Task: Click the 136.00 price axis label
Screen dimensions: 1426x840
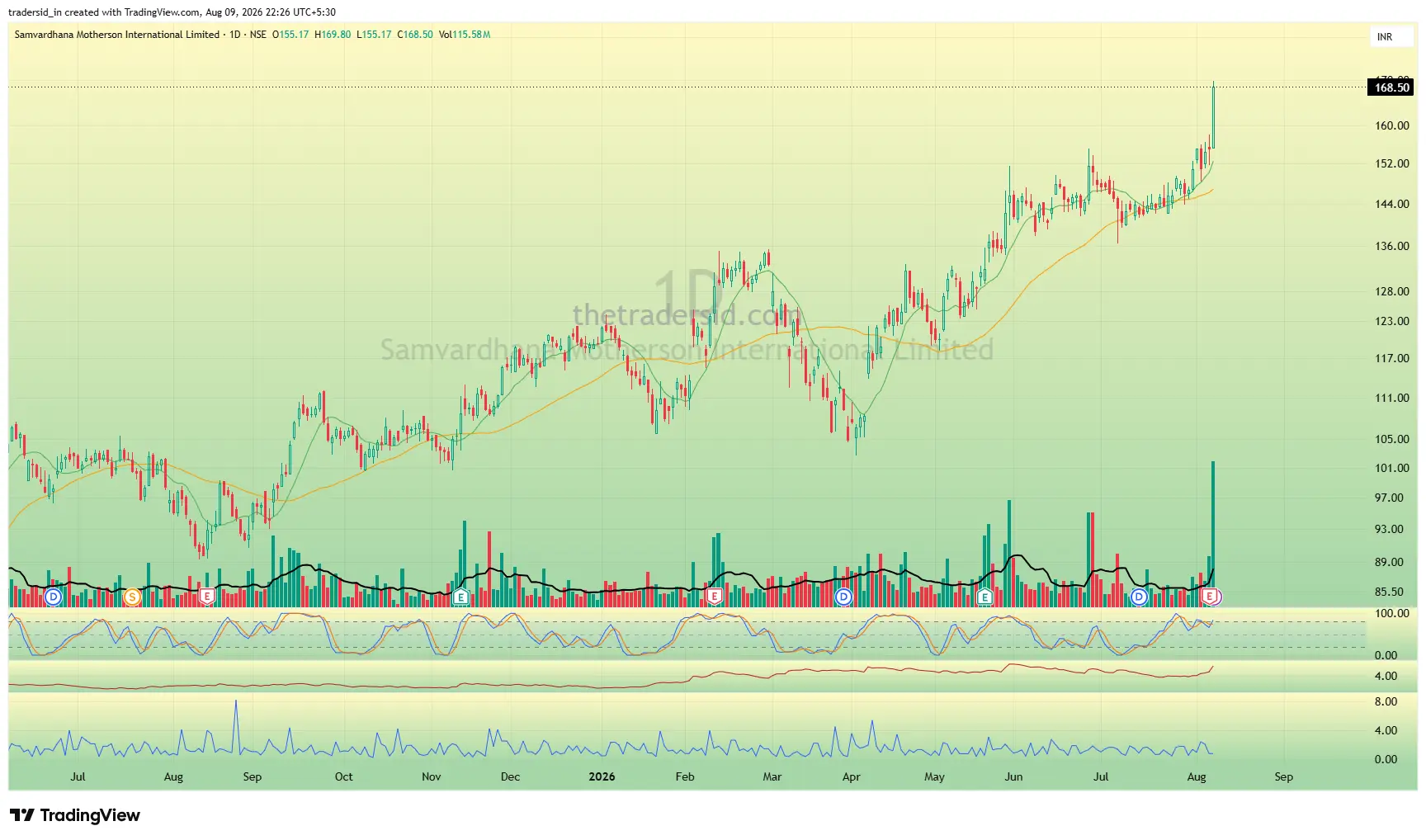Action: (x=1392, y=247)
